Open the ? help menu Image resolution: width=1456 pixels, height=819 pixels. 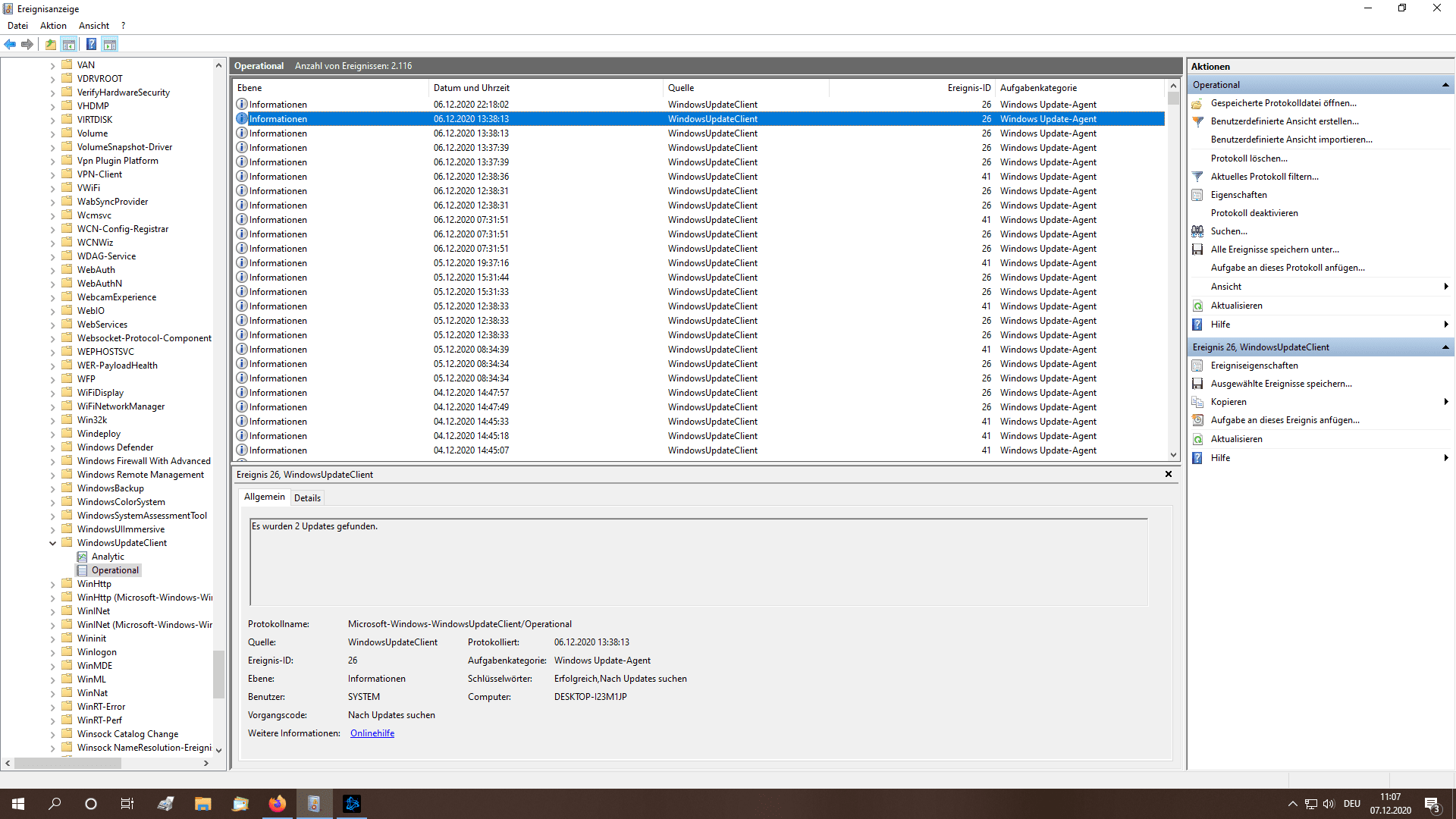[x=123, y=26]
